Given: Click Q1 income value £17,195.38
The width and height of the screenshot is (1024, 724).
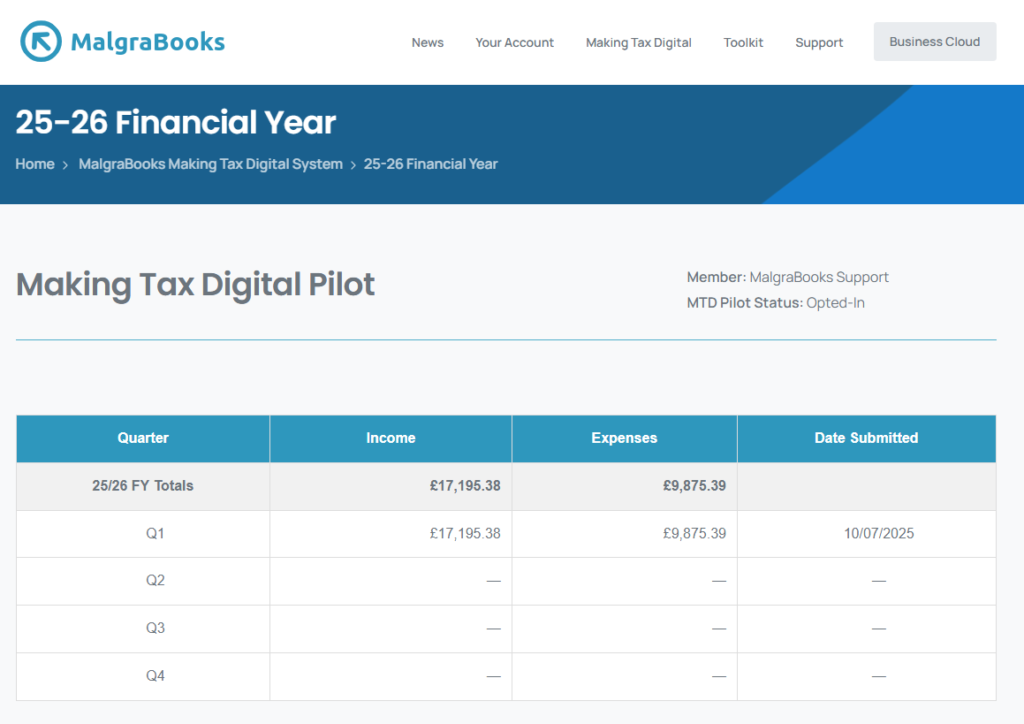Looking at the screenshot, I should pyautogui.click(x=465, y=533).
